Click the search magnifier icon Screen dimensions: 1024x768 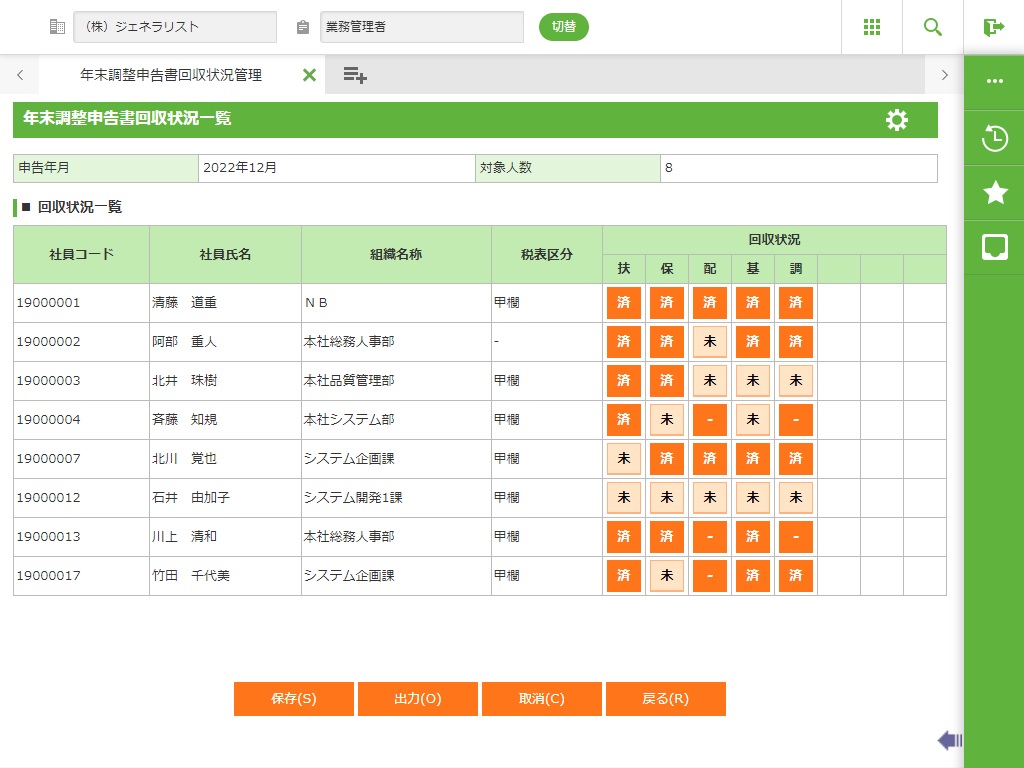point(932,27)
